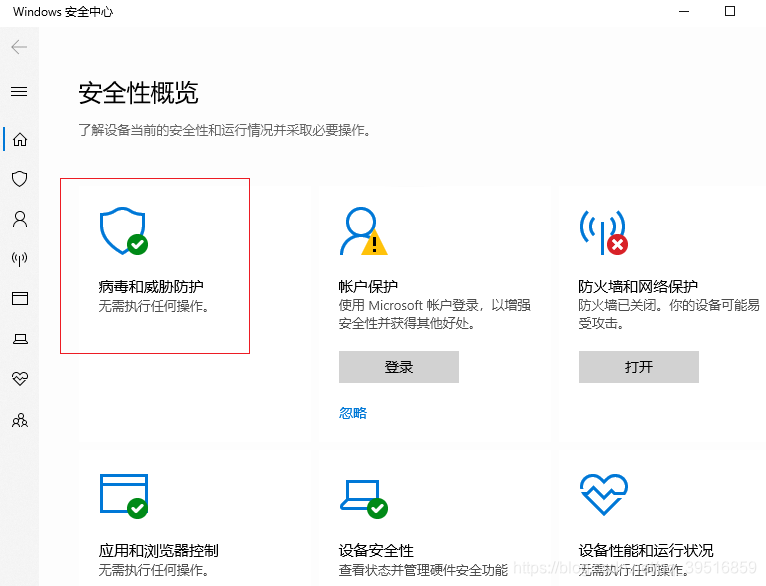Open family options sidebar icon

(x=20, y=420)
